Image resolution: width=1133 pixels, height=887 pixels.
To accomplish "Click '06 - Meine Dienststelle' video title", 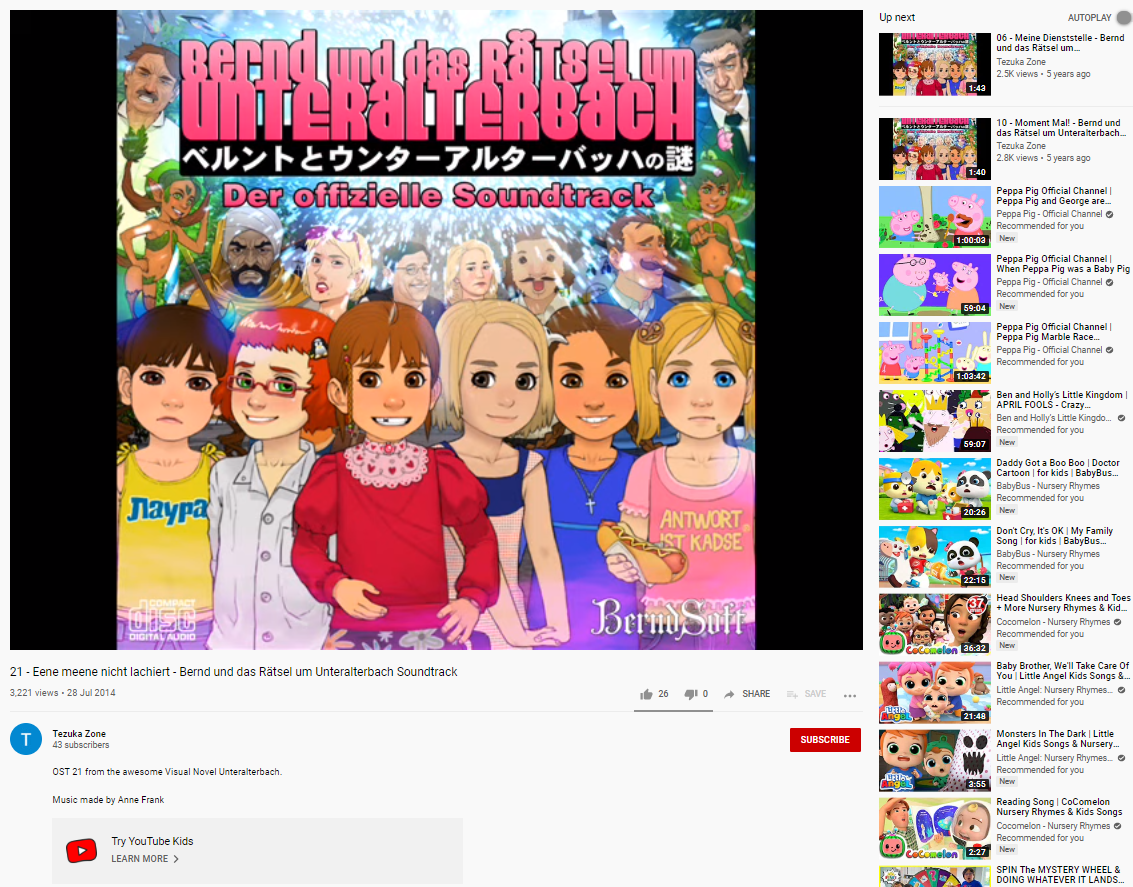I will pyautogui.click(x=1060, y=43).
